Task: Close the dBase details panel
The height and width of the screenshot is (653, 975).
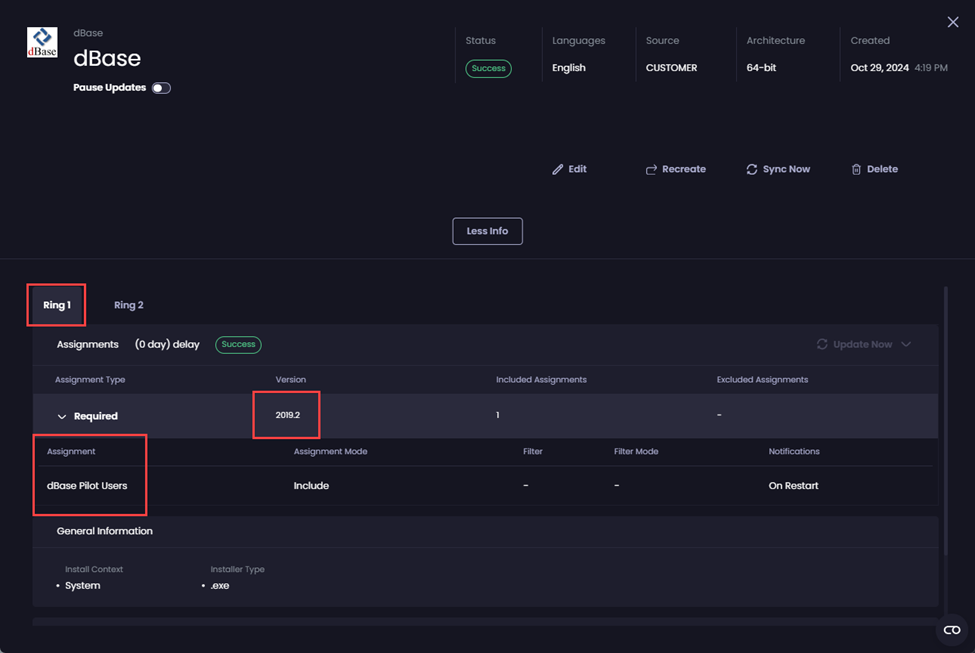Action: [952, 21]
